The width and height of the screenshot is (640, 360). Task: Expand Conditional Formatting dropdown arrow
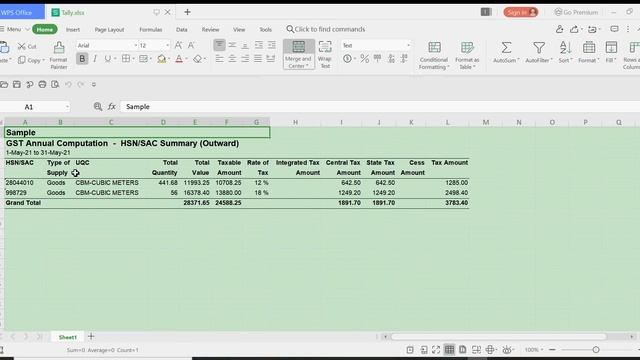448,67
